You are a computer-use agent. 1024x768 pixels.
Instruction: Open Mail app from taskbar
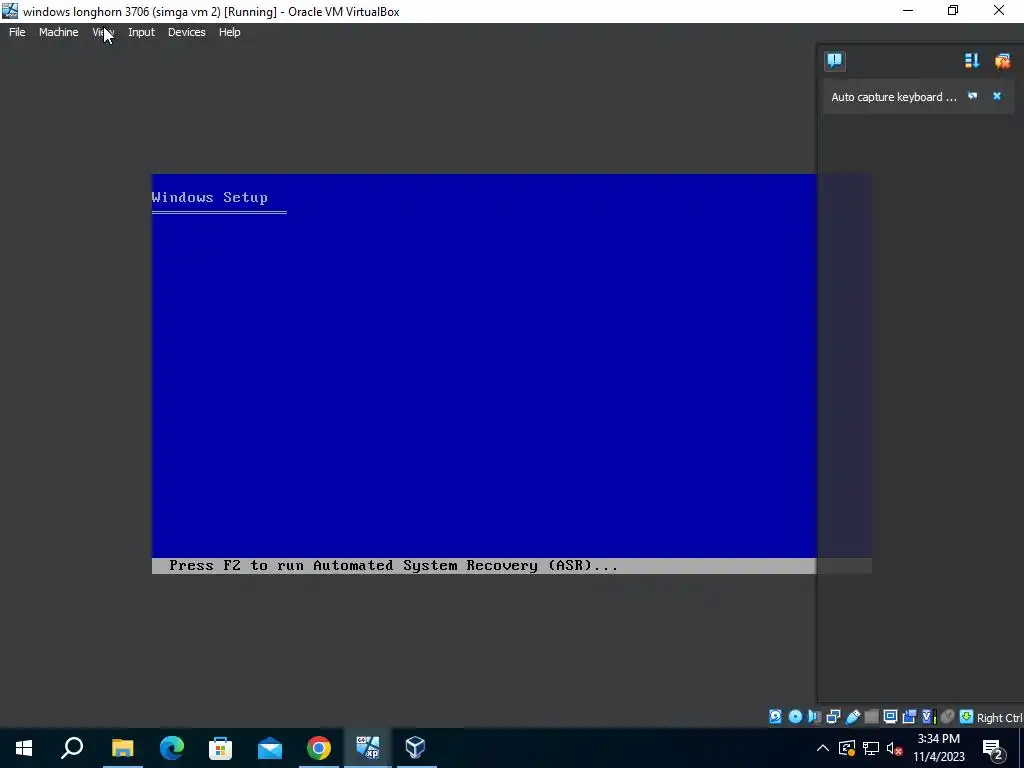pyautogui.click(x=270, y=748)
